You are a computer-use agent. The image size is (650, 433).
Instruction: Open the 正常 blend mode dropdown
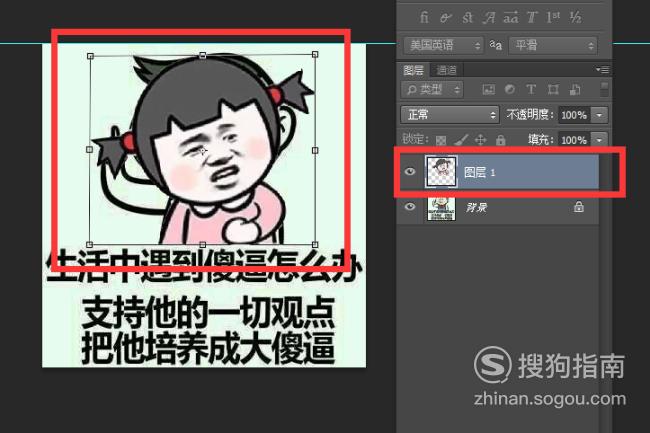click(449, 114)
